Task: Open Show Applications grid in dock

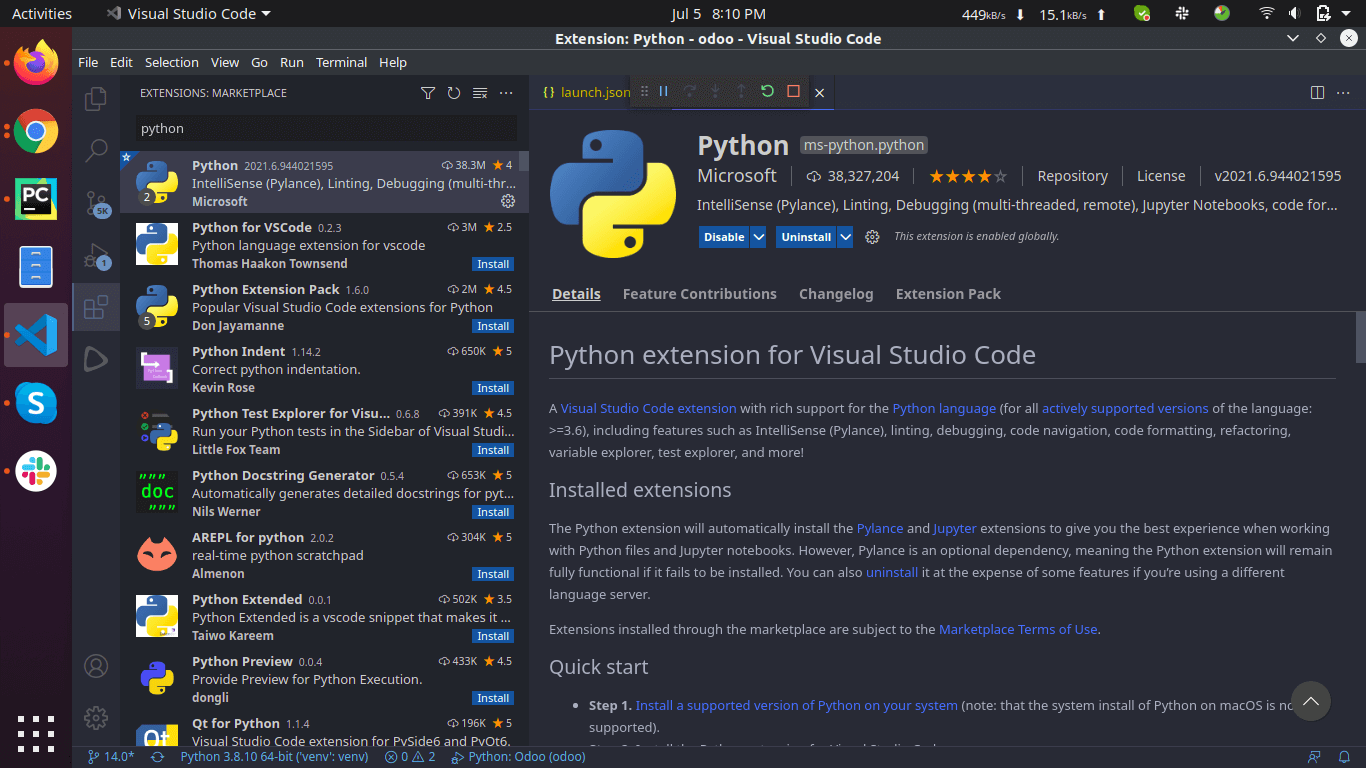Action: tap(36, 733)
